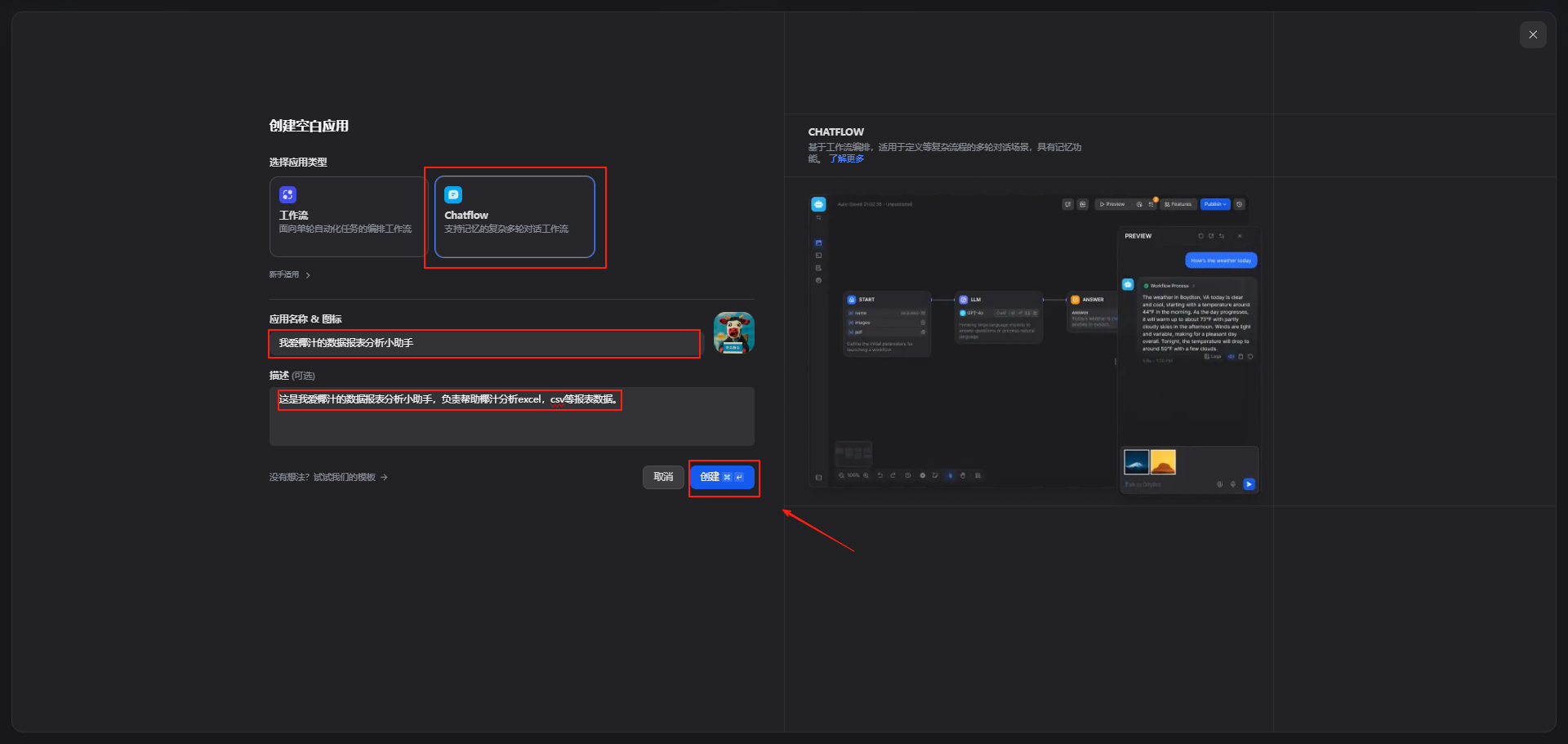Screen dimensions: 1568x744
Task: Click the 应用名称 & 图标 label
Action: pos(305,319)
